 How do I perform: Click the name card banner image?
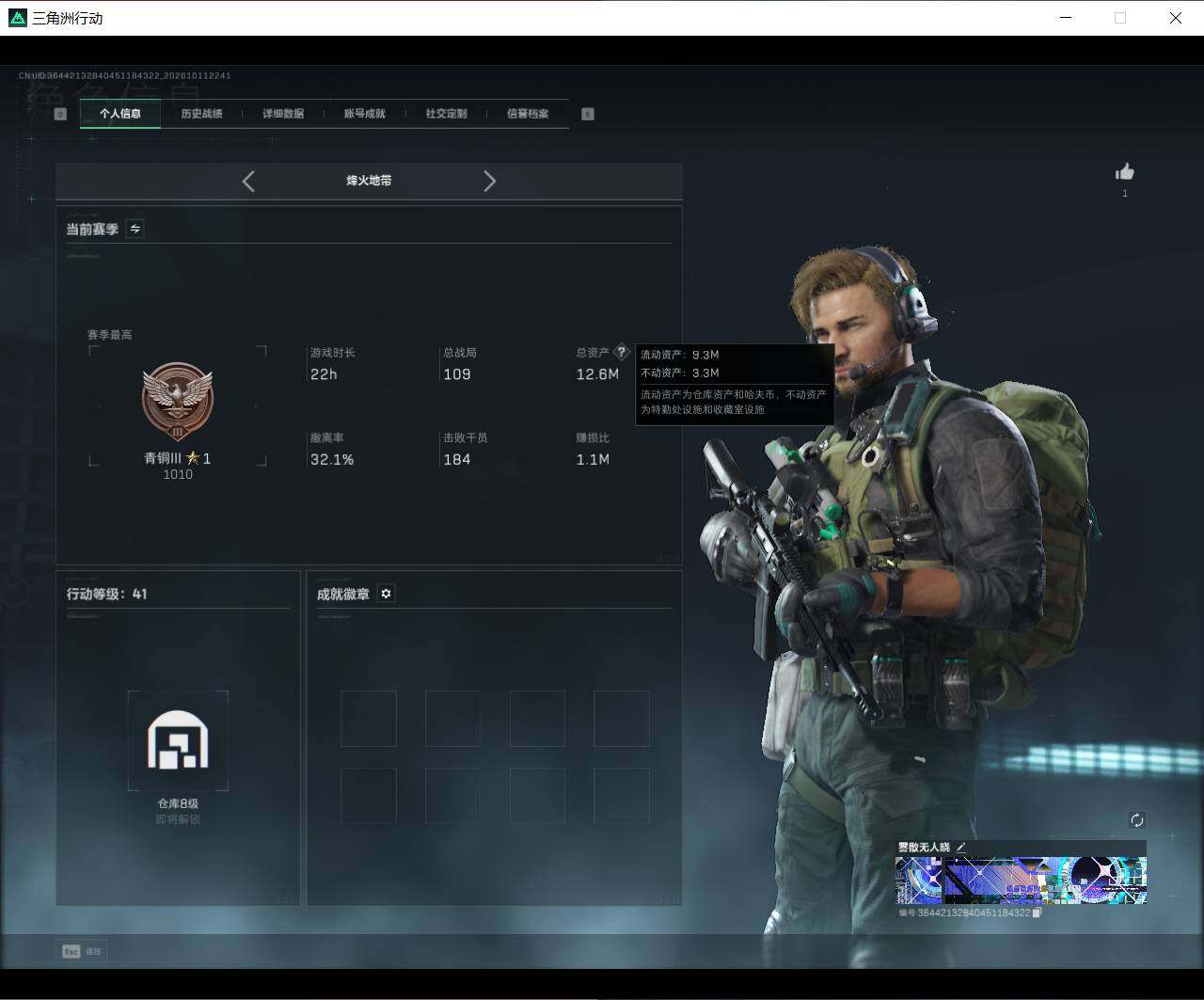click(x=1021, y=881)
